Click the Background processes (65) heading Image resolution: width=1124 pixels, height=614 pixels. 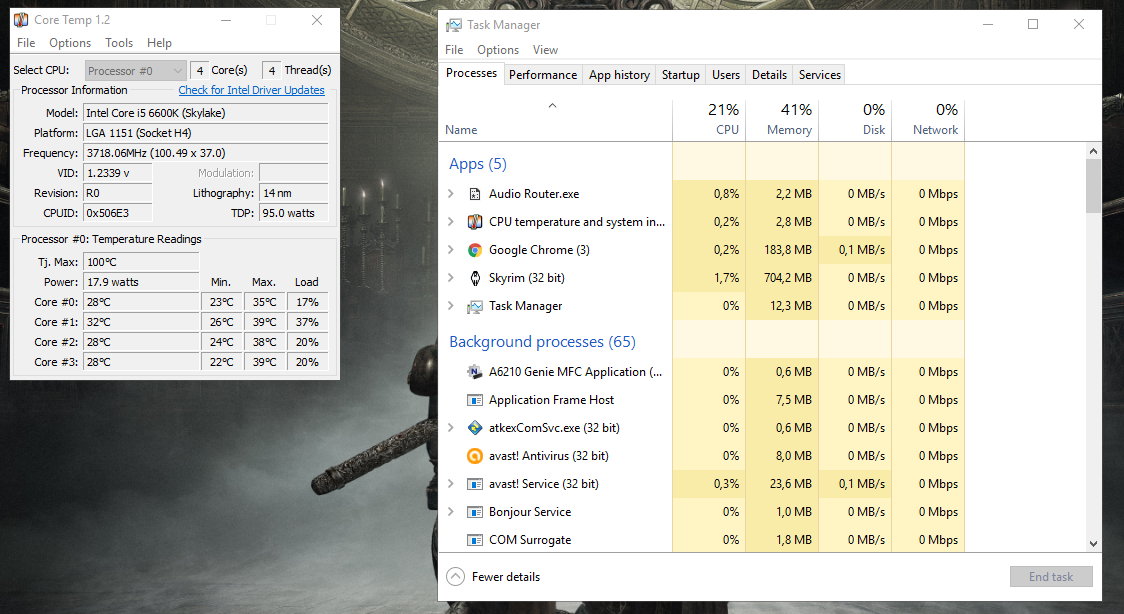pyautogui.click(x=542, y=342)
